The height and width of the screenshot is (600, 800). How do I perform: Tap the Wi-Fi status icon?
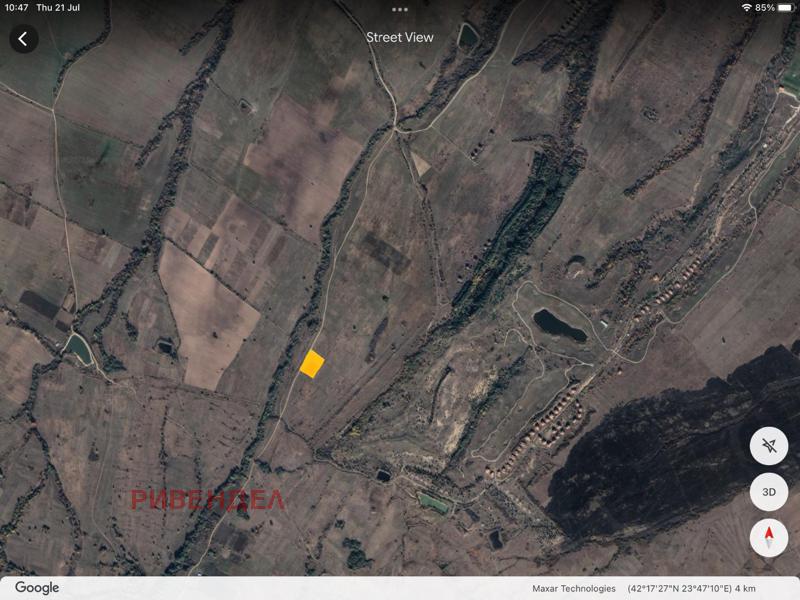pos(746,8)
